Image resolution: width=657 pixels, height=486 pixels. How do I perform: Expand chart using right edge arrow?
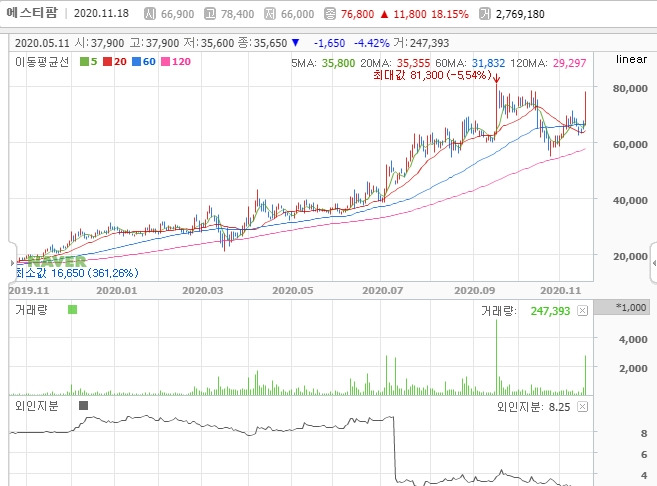point(654,263)
